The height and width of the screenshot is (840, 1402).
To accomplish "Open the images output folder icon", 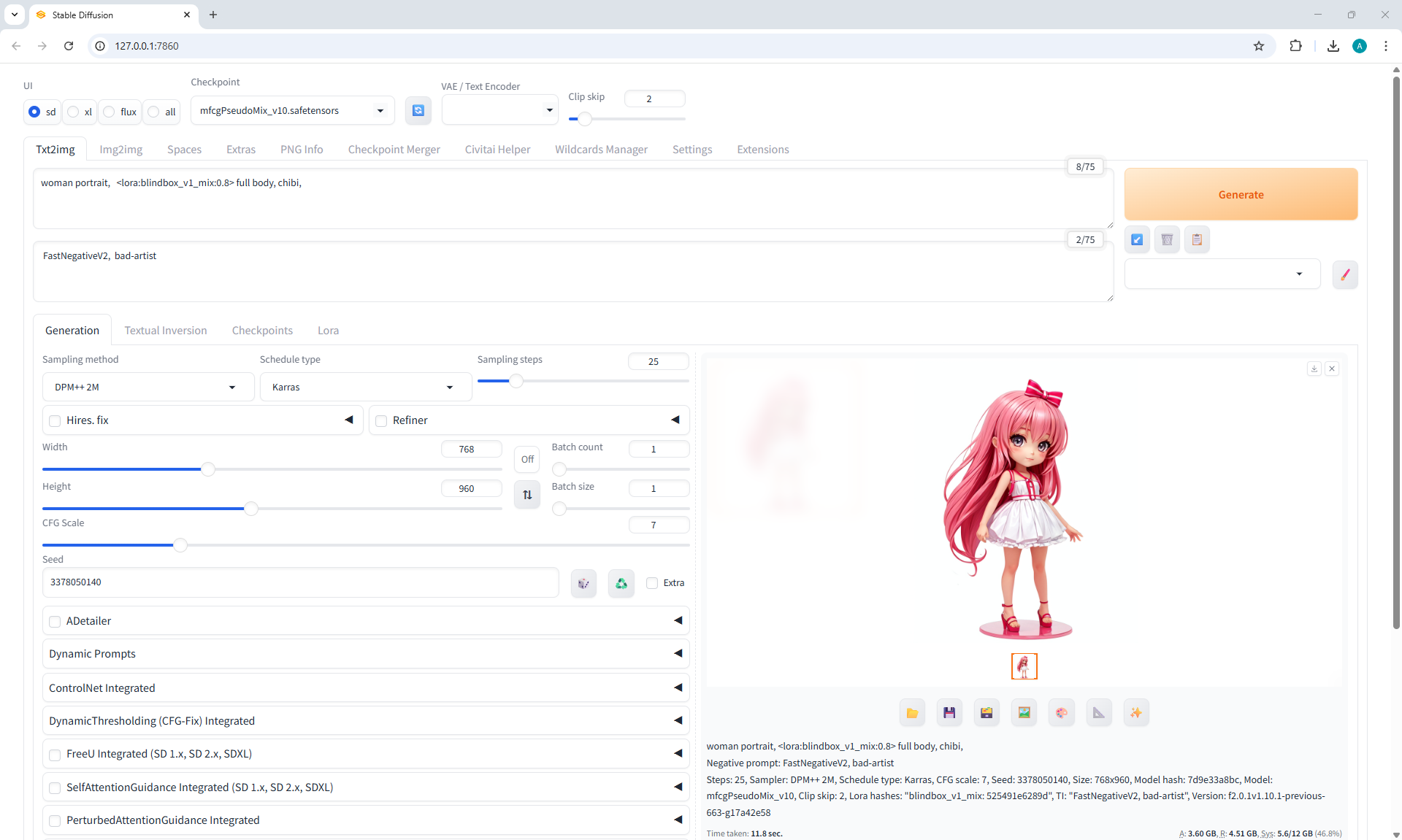I will [x=912, y=713].
